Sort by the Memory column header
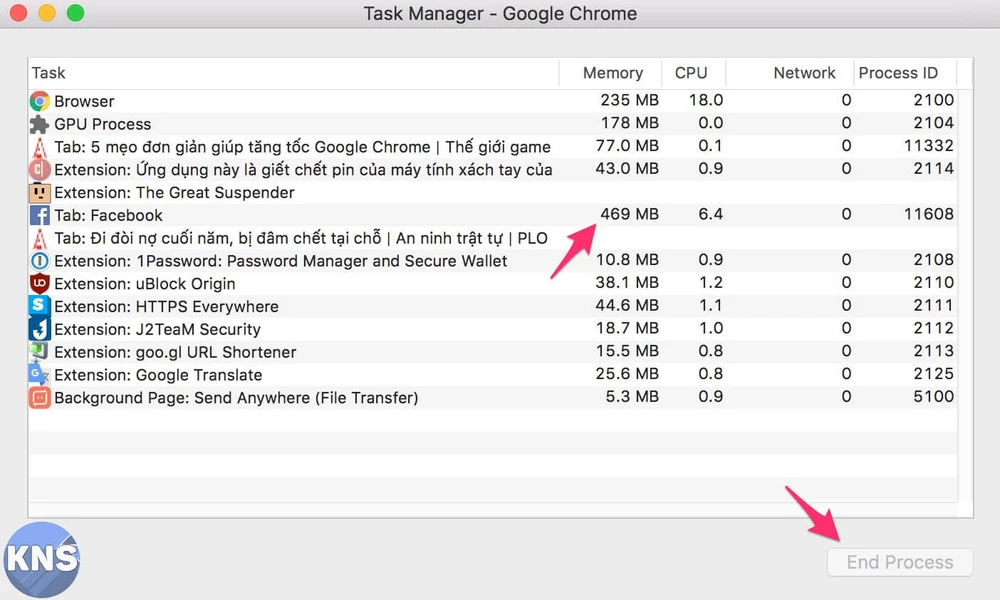The image size is (1000, 600). pos(612,73)
